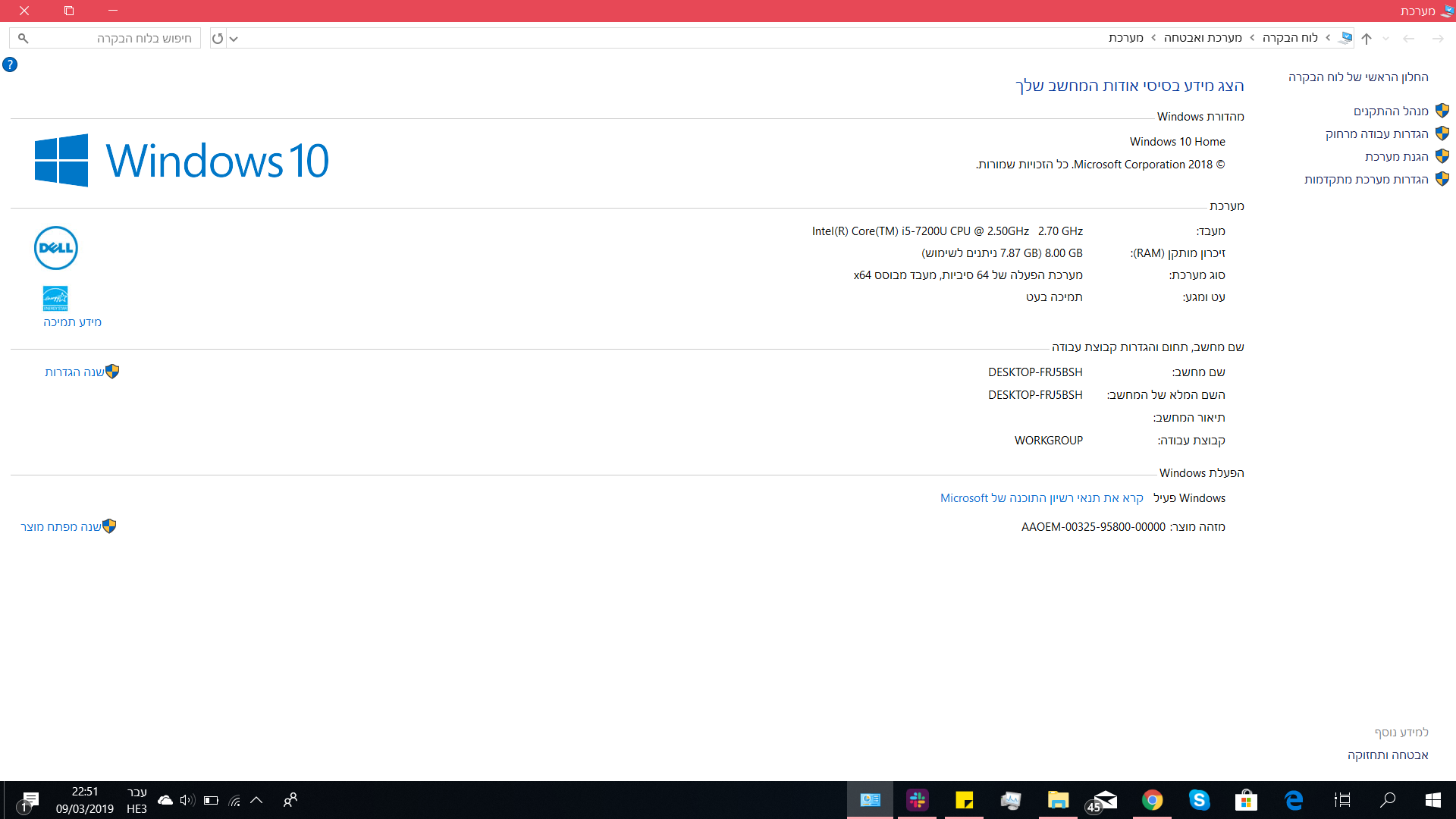Click the 'שנה הגדרות' change settings link
The width and height of the screenshot is (1456, 819).
(x=74, y=372)
